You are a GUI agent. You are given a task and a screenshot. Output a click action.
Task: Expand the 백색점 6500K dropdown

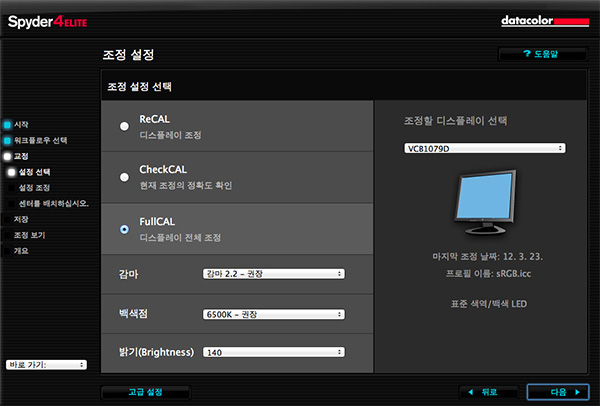pos(273,313)
